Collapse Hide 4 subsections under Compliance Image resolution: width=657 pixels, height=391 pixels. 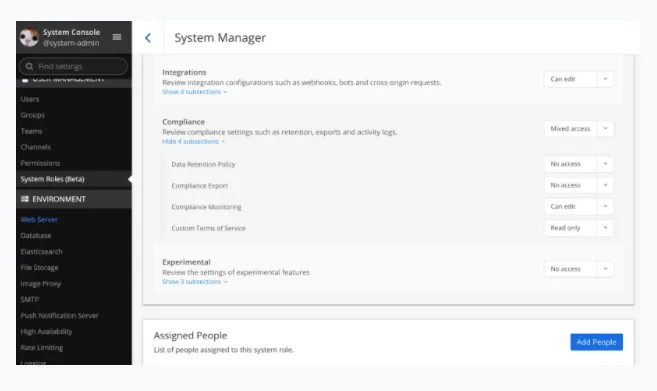pos(193,142)
